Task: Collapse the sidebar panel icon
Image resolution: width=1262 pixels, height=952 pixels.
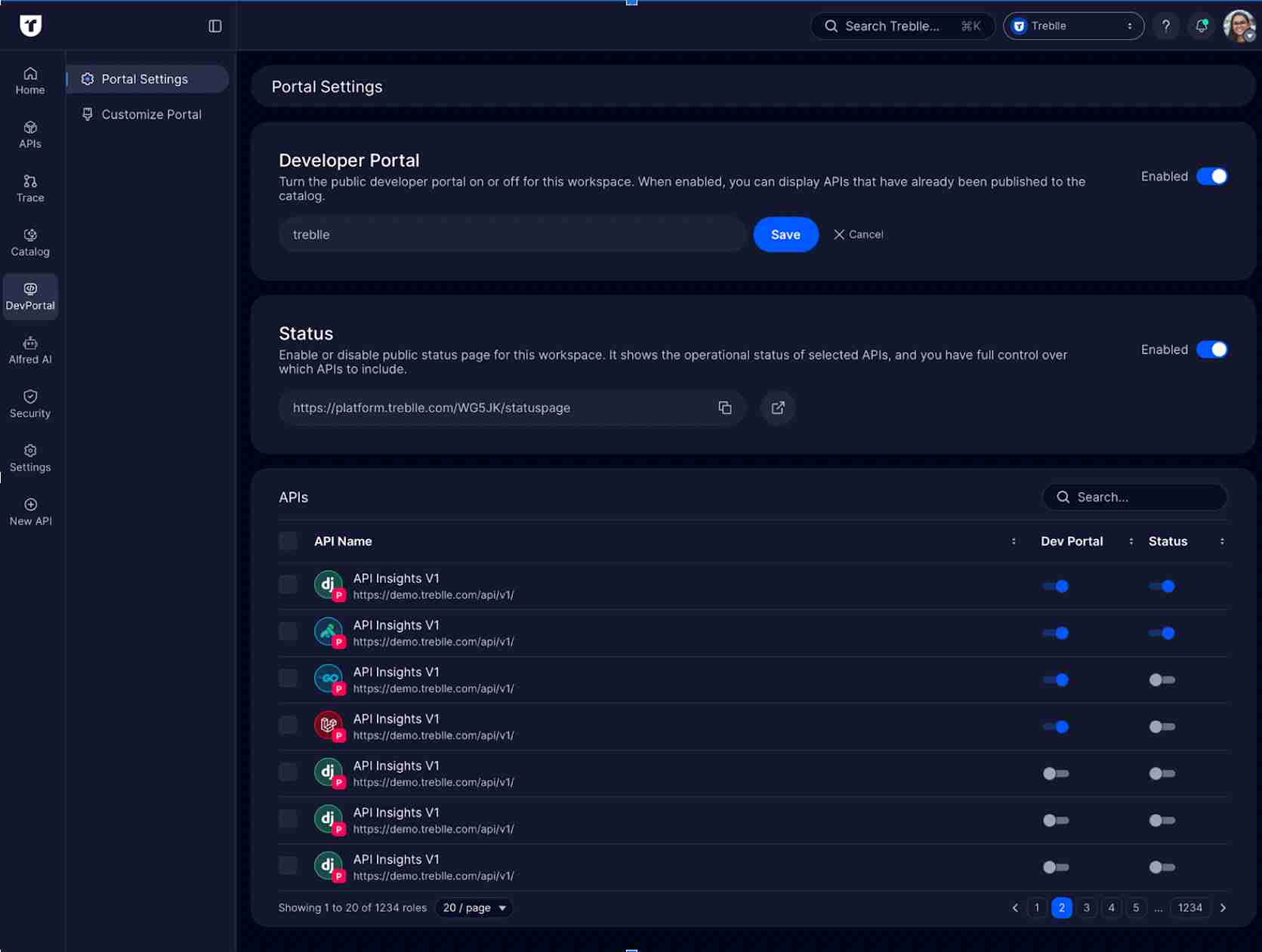Action: [215, 26]
